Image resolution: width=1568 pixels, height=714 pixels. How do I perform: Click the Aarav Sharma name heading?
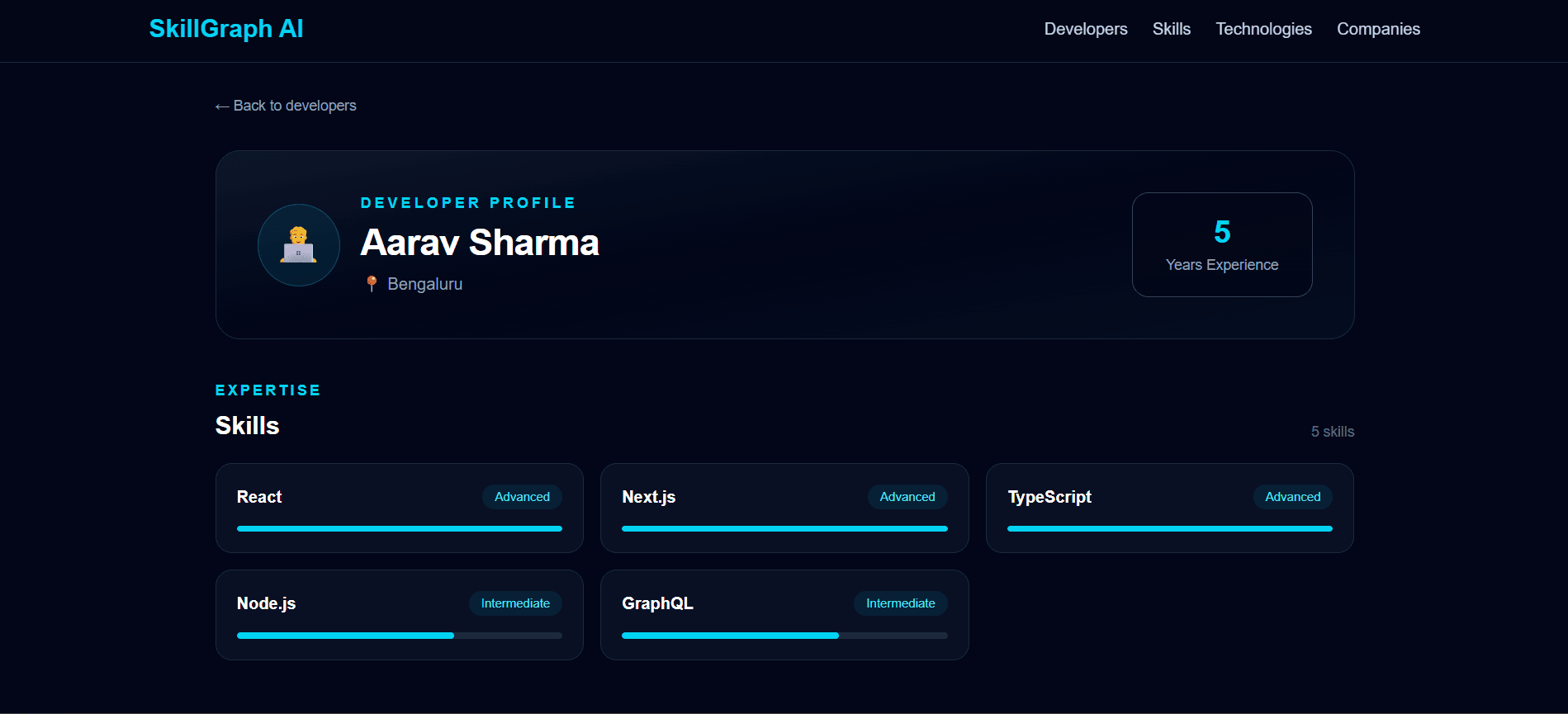click(x=480, y=243)
